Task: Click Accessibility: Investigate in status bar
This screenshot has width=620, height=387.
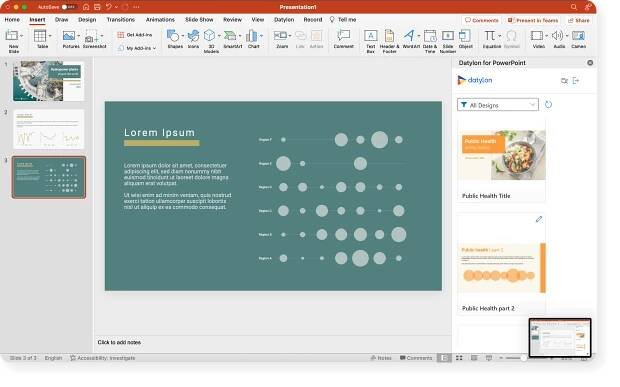Action: tap(102, 358)
